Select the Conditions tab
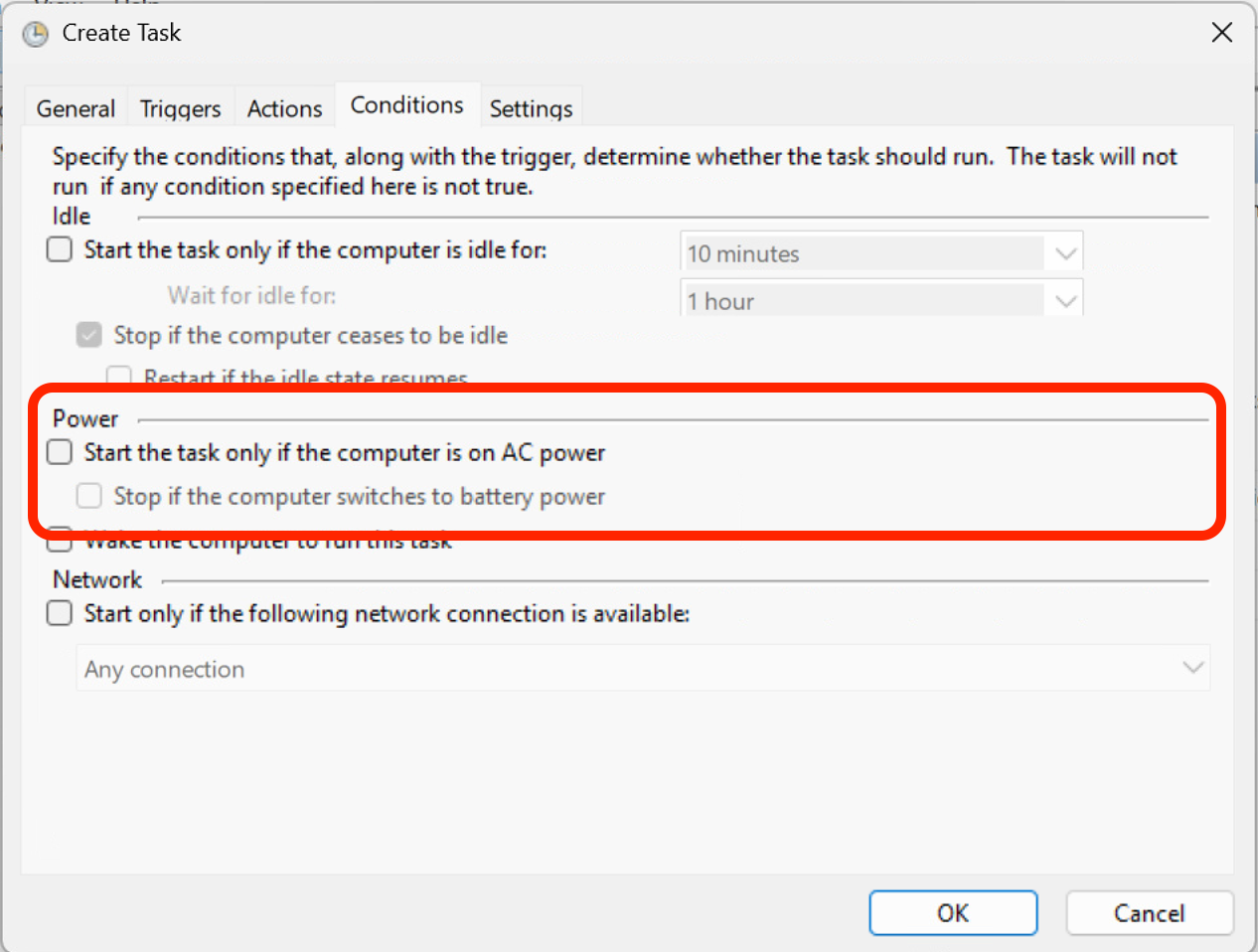 [406, 105]
